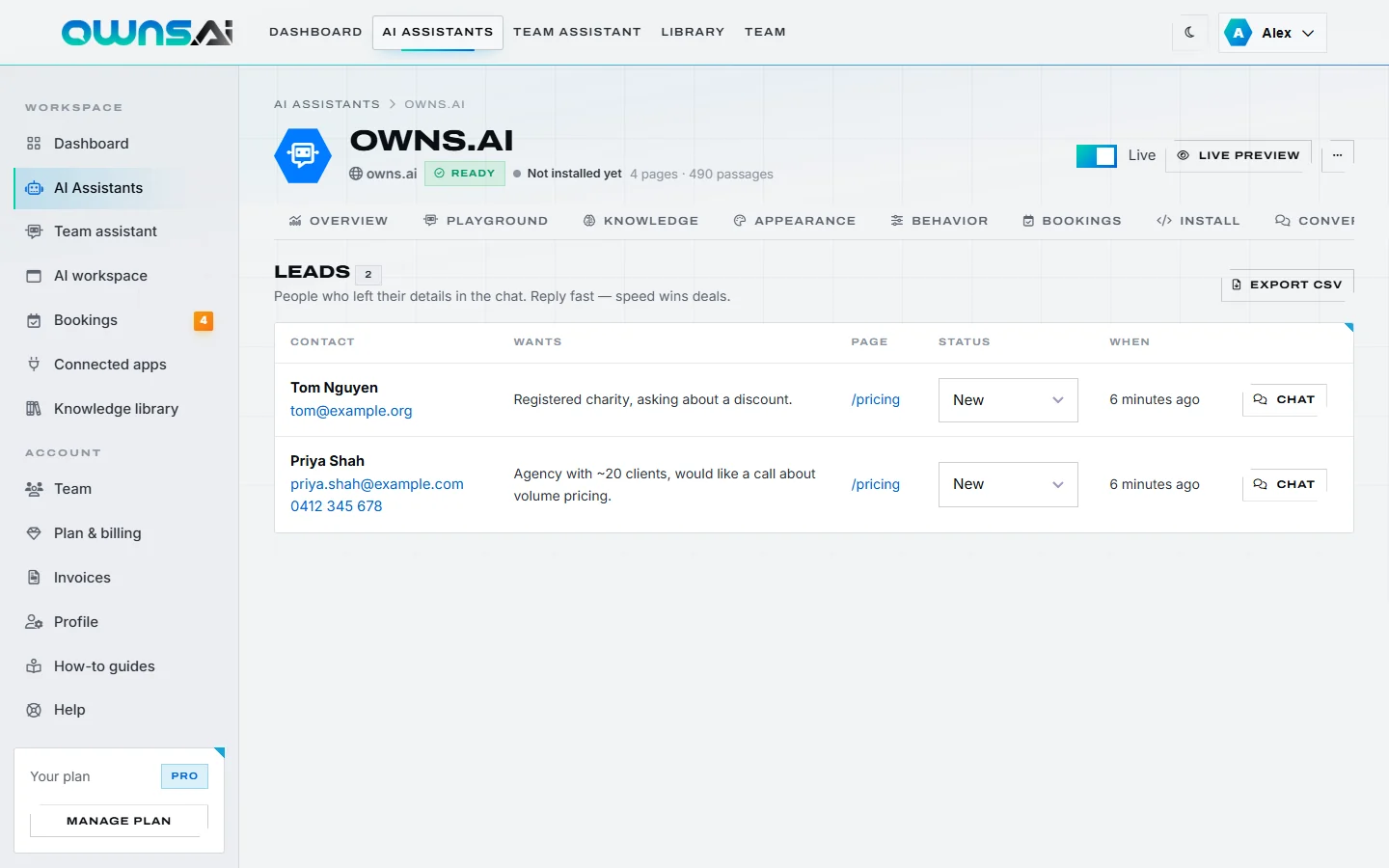Open Dashboard in top navigation
Screen dimensions: 1389x868
click(x=315, y=32)
